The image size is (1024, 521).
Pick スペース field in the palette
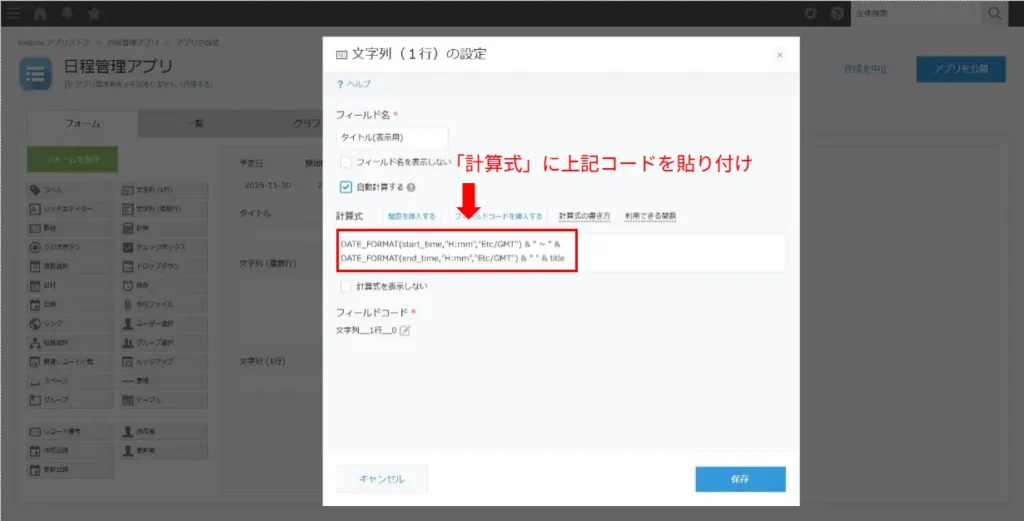coord(71,381)
